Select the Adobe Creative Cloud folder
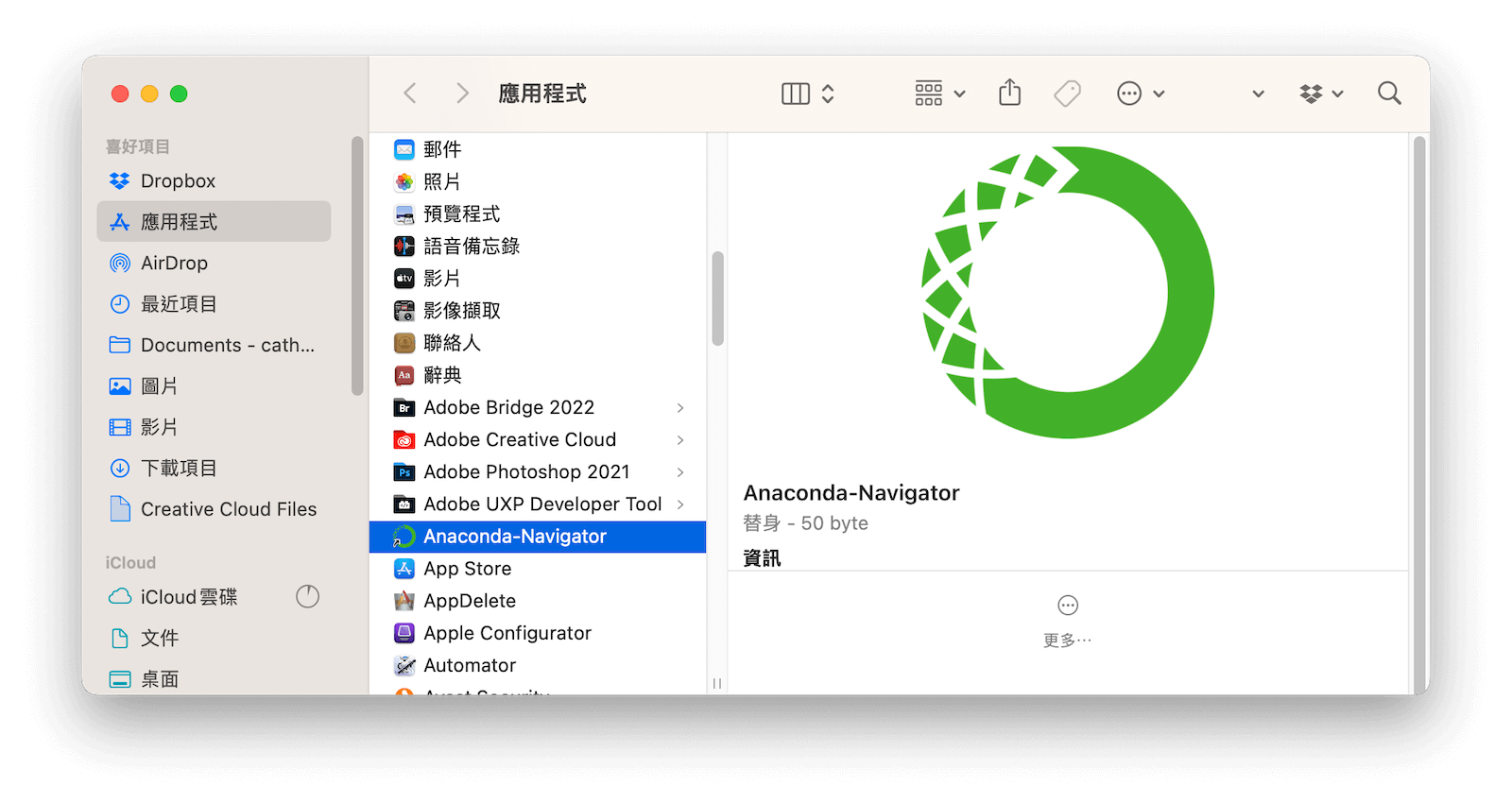The image size is (1512, 803). [538, 439]
